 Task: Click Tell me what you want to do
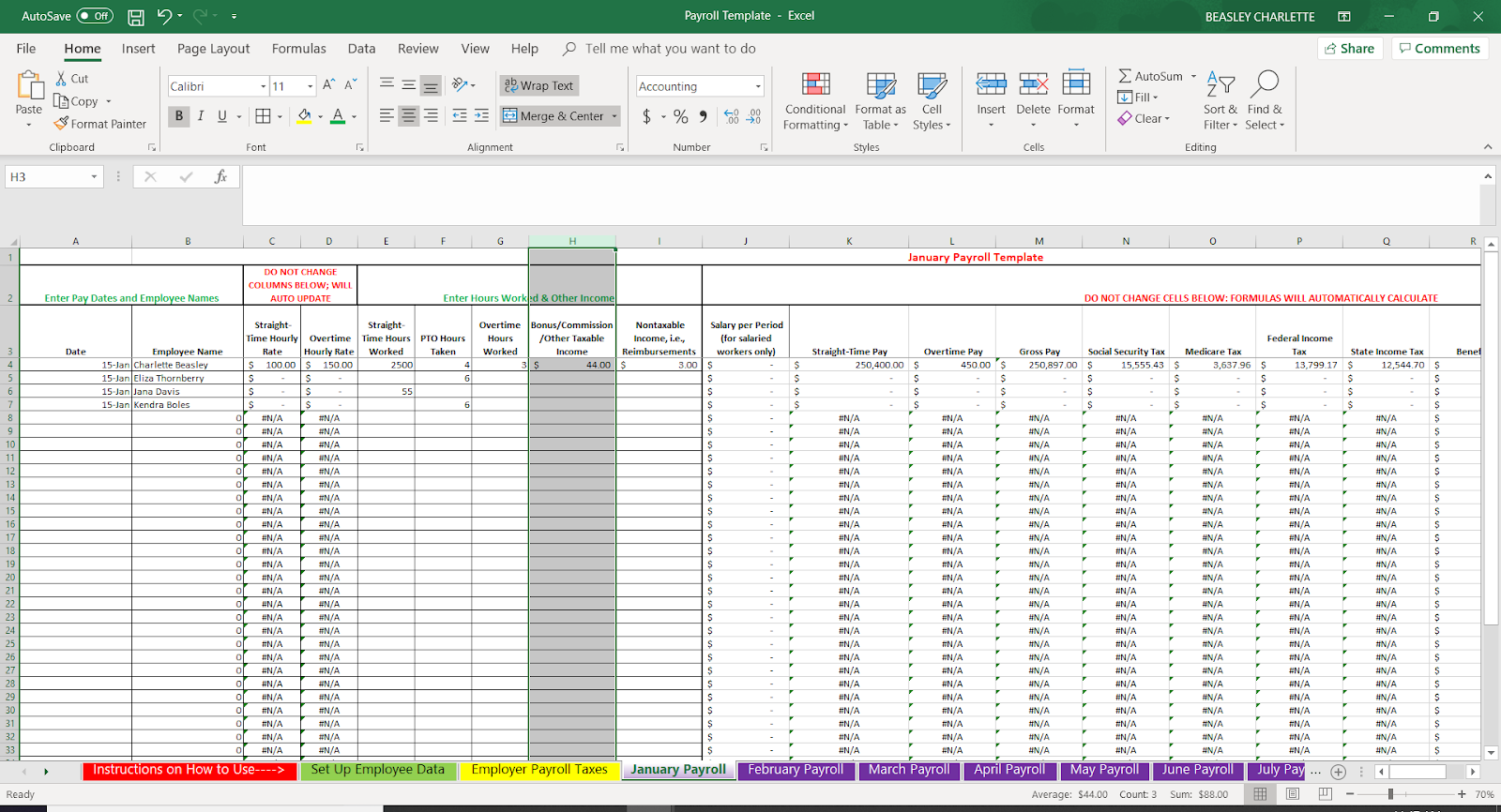click(x=670, y=49)
